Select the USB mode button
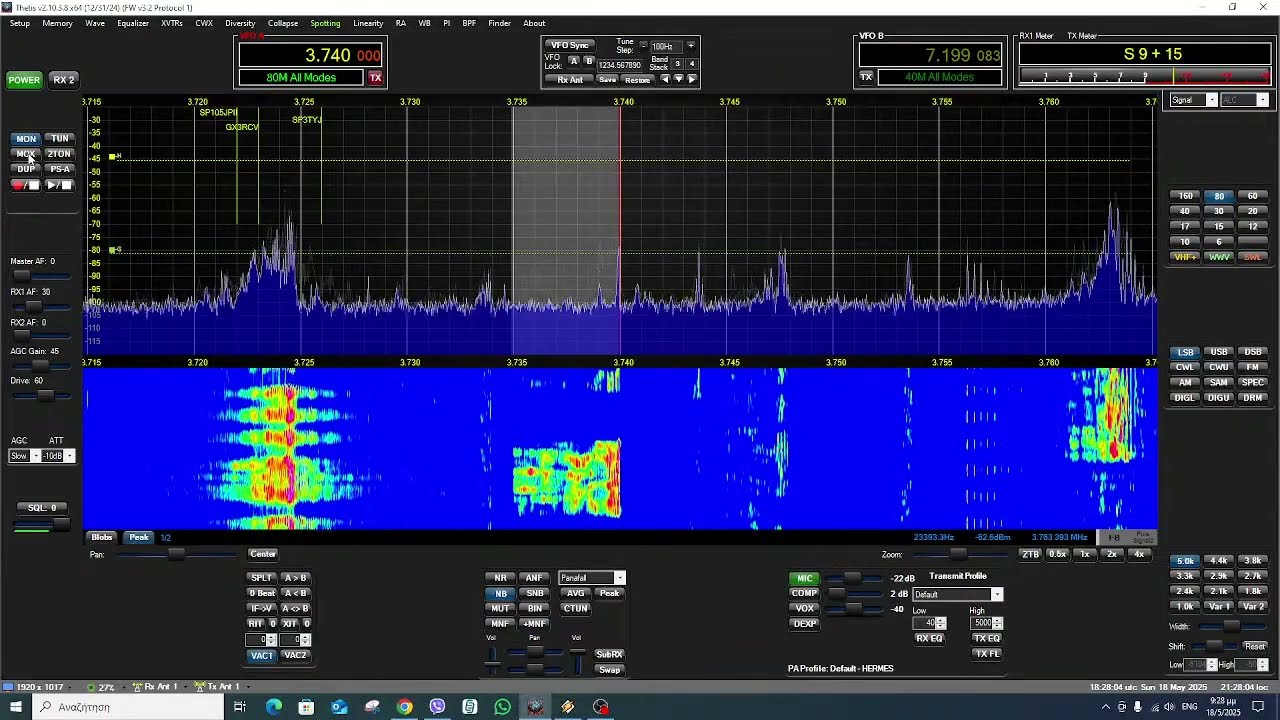 pyautogui.click(x=1219, y=352)
